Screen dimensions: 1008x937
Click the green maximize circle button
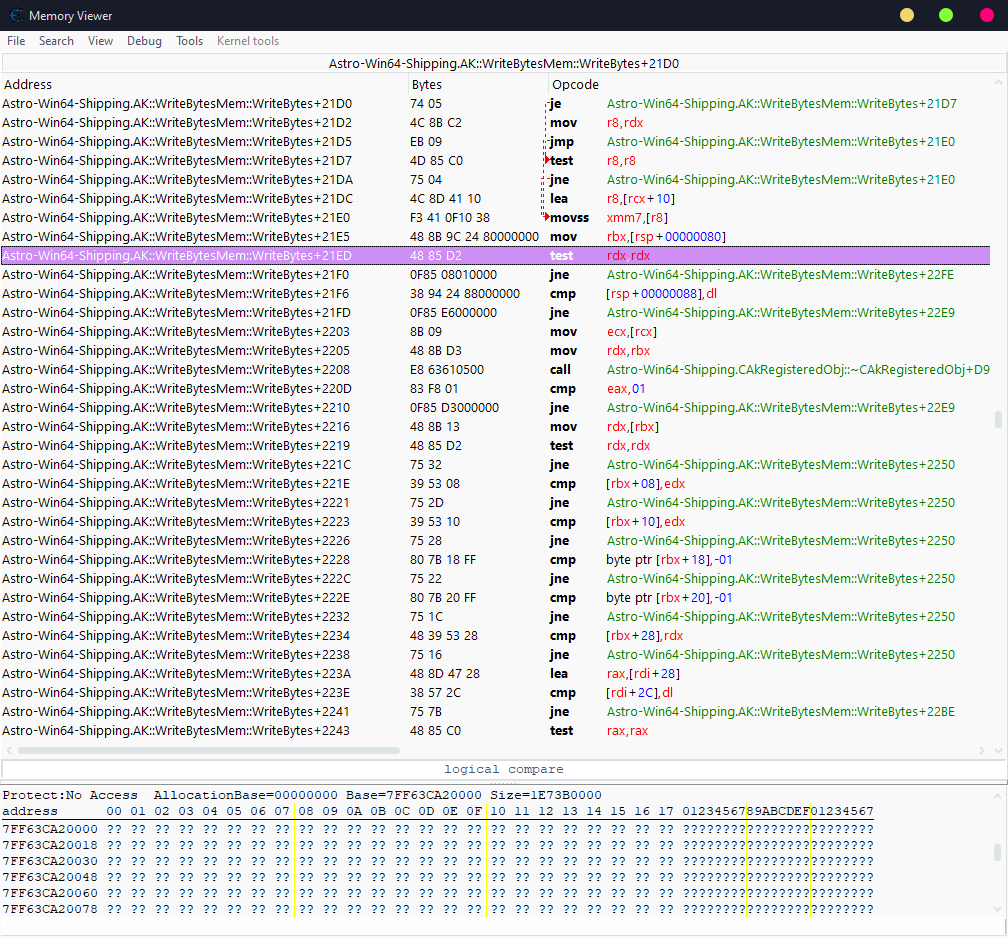coord(946,15)
